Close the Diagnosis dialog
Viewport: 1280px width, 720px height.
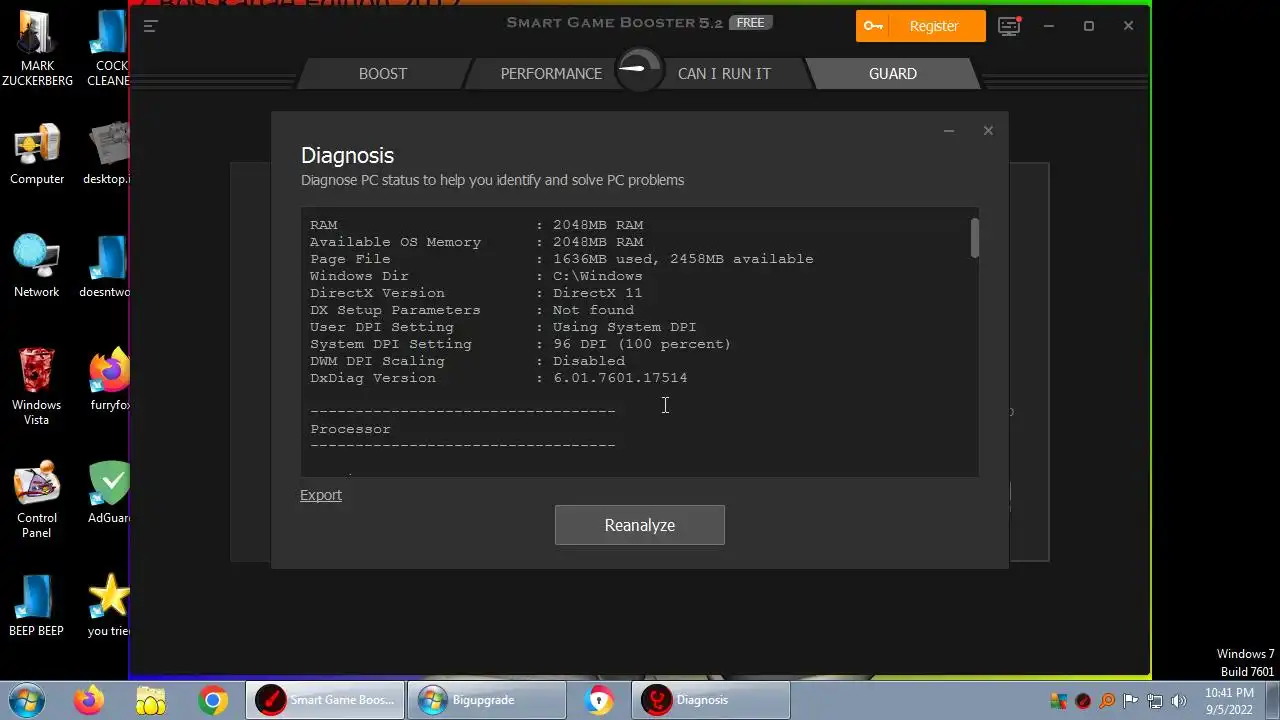(988, 130)
